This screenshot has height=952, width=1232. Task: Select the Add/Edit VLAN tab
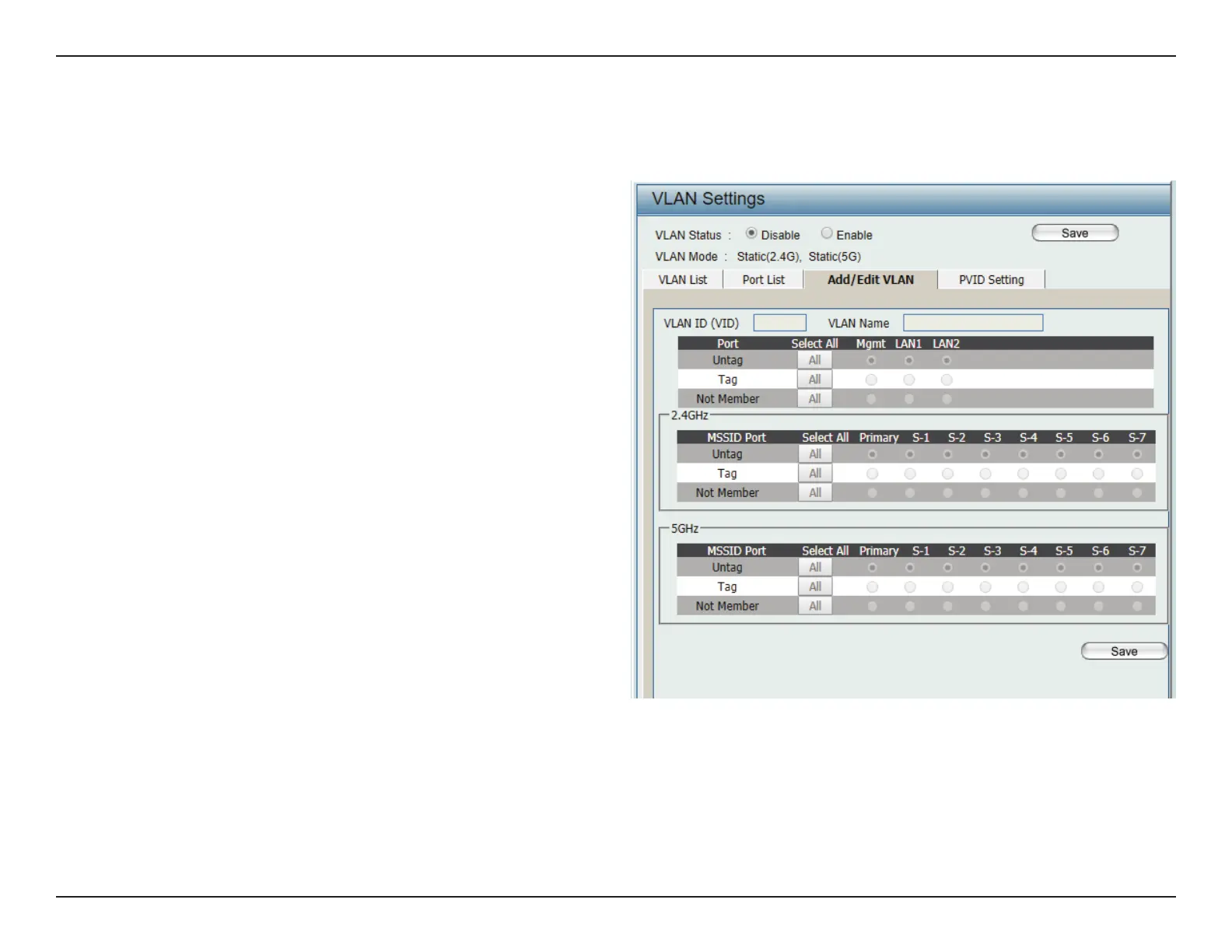coord(870,280)
